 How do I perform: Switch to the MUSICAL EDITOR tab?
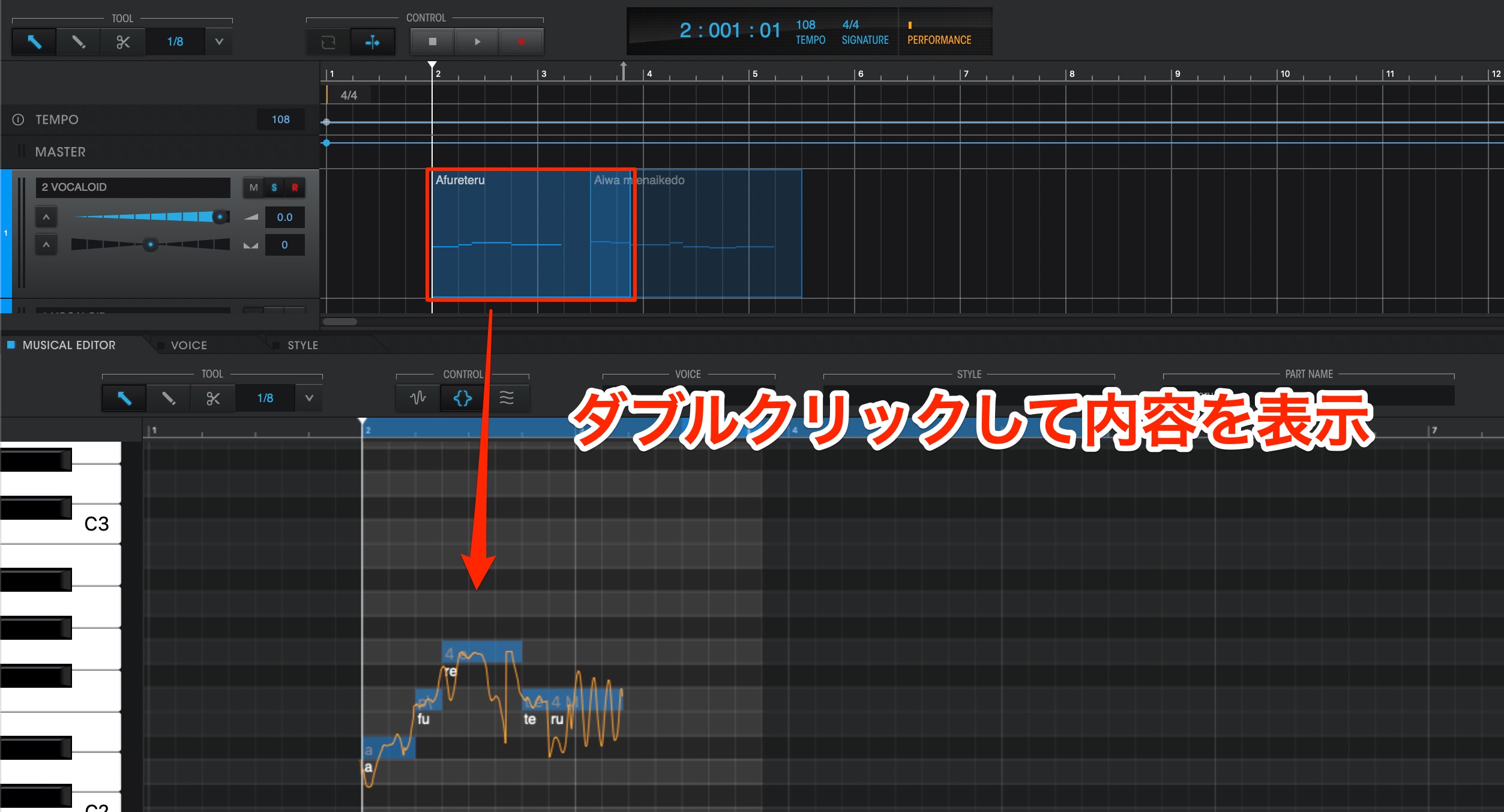coord(69,345)
